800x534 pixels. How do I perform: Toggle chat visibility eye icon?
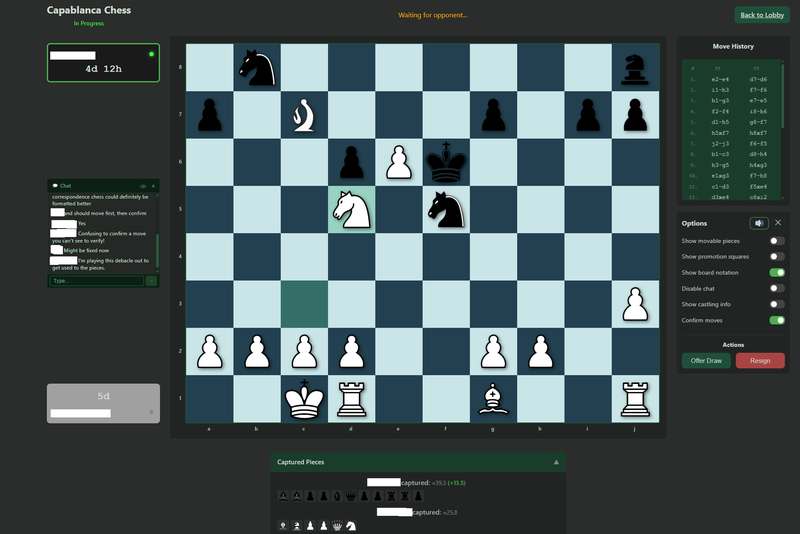(x=143, y=186)
